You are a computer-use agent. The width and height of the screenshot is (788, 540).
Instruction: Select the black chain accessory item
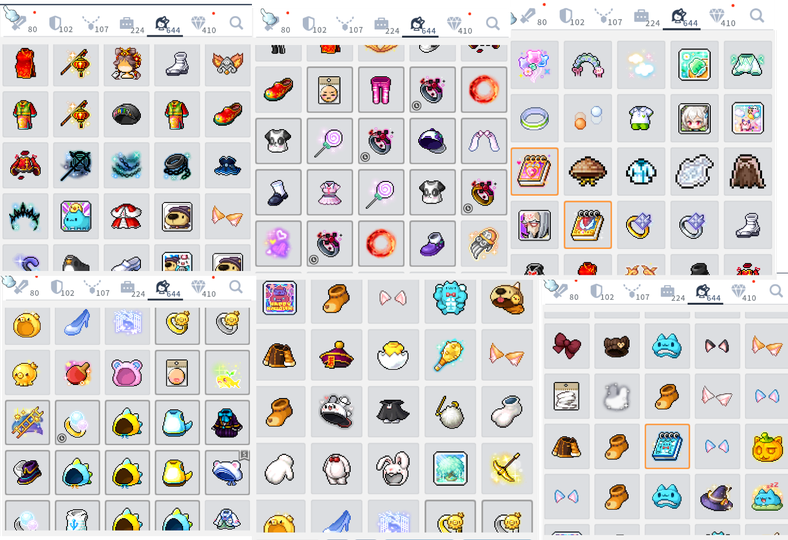[177, 165]
